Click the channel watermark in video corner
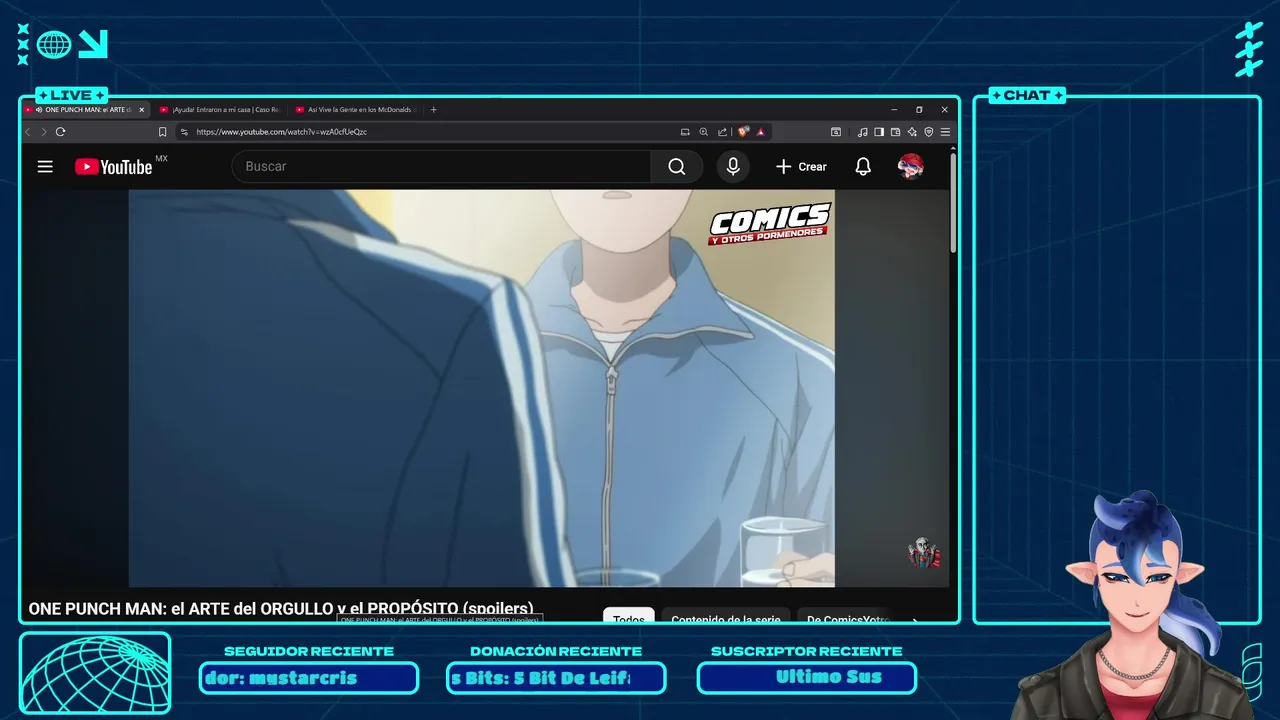Screen dimensions: 1280x720 pos(924,553)
